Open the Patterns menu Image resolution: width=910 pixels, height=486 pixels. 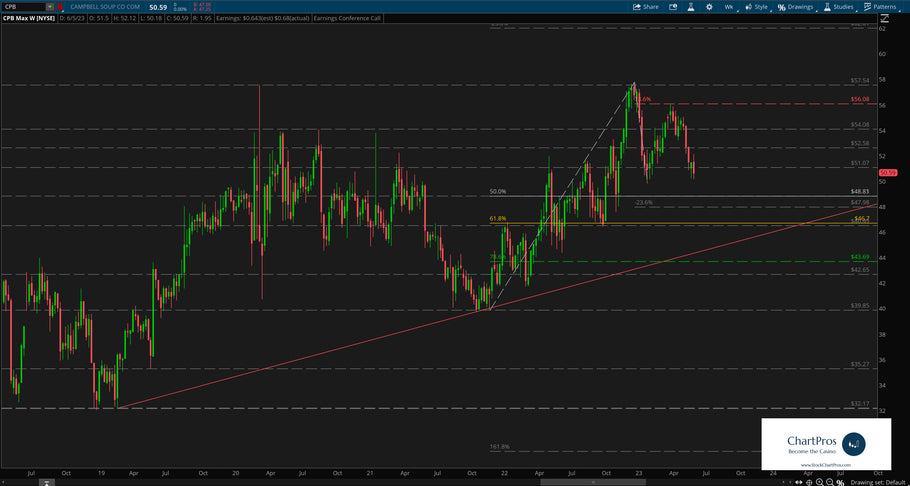point(880,7)
